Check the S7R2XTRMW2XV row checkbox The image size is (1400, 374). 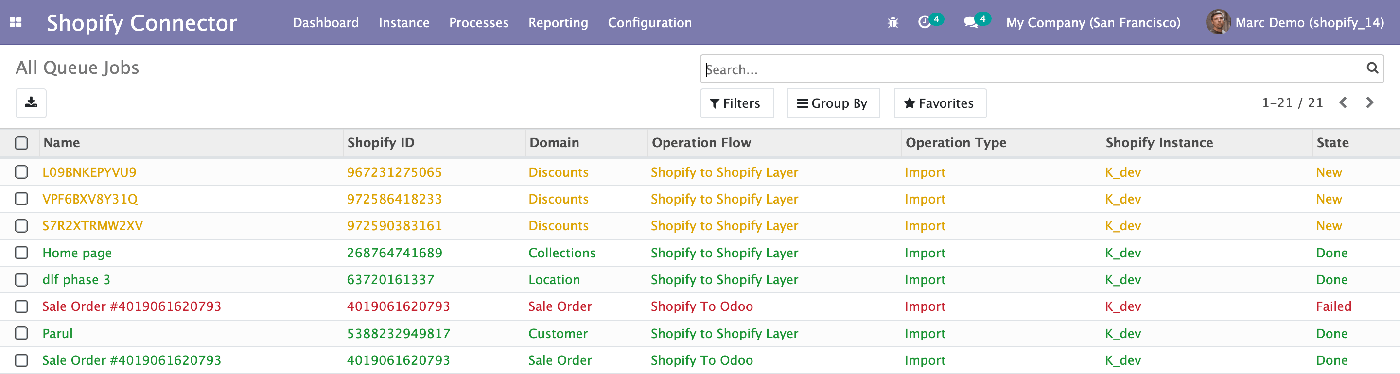21,226
